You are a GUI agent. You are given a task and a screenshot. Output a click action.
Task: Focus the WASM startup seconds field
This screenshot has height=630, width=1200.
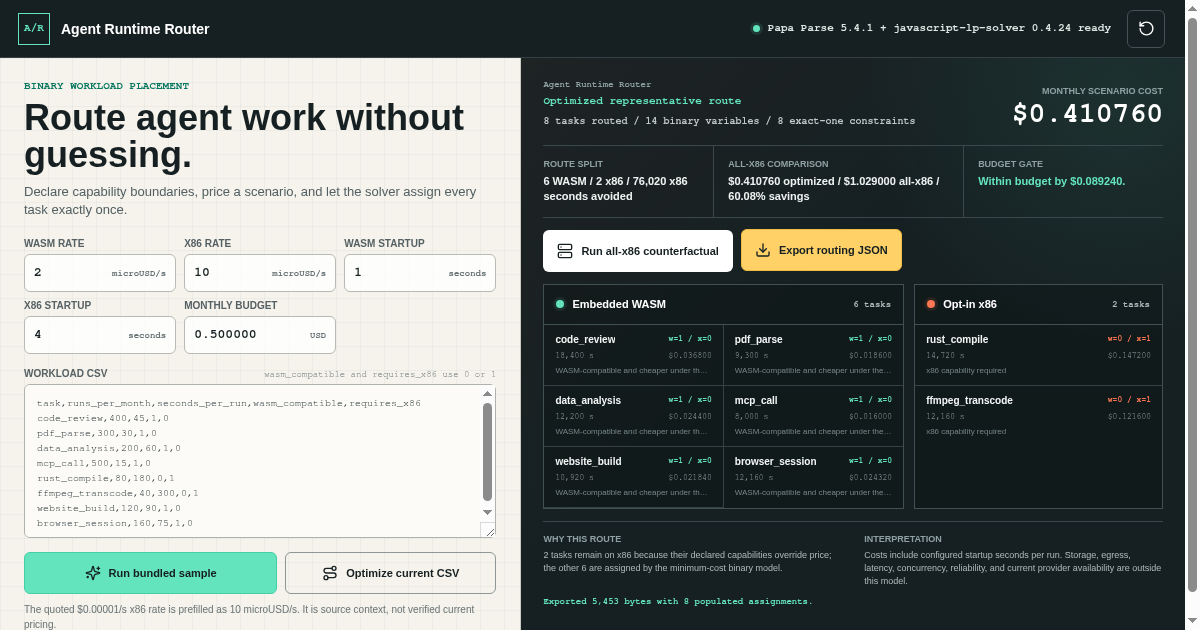click(420, 273)
